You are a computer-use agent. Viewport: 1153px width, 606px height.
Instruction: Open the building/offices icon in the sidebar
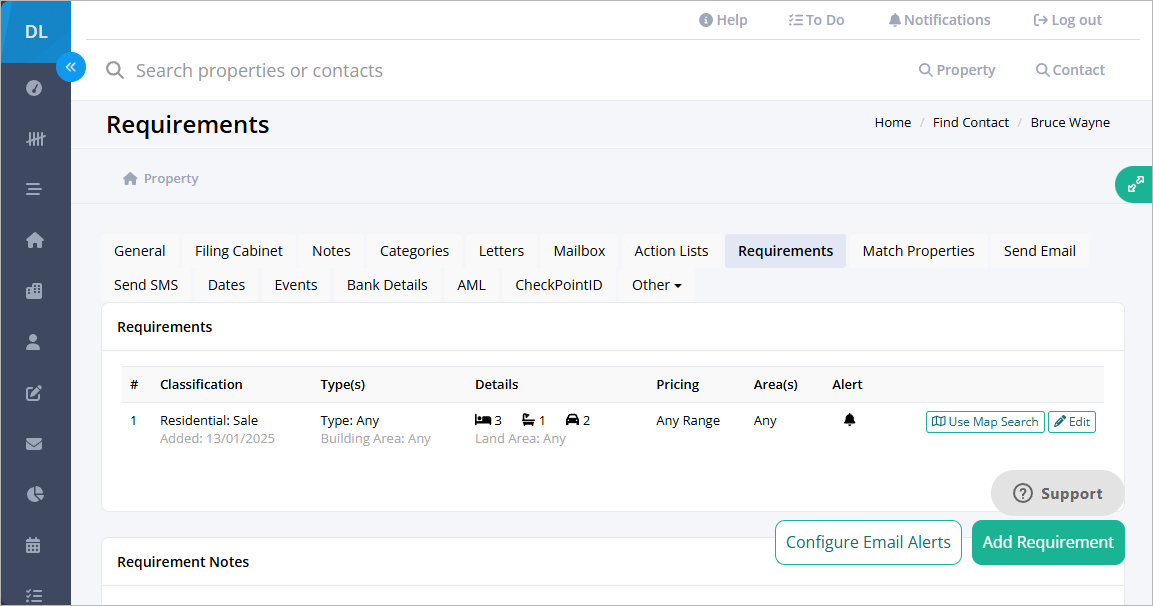34,291
